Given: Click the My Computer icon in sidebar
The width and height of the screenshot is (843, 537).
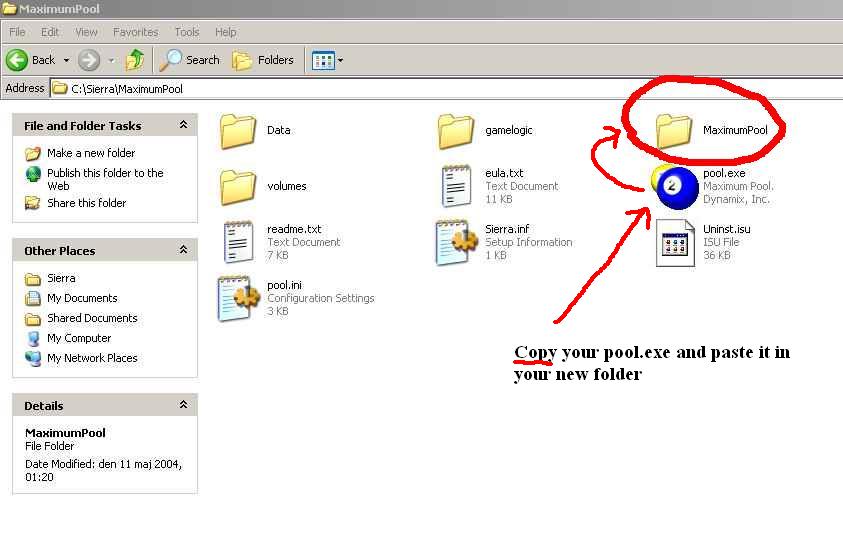Looking at the screenshot, I should coord(33,339).
